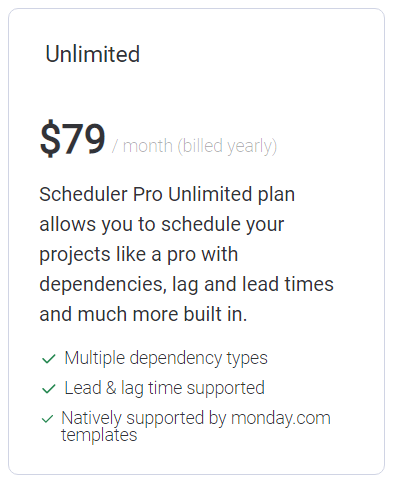
Task: Click the Scheduler Pro words in description
Action: 101,194
